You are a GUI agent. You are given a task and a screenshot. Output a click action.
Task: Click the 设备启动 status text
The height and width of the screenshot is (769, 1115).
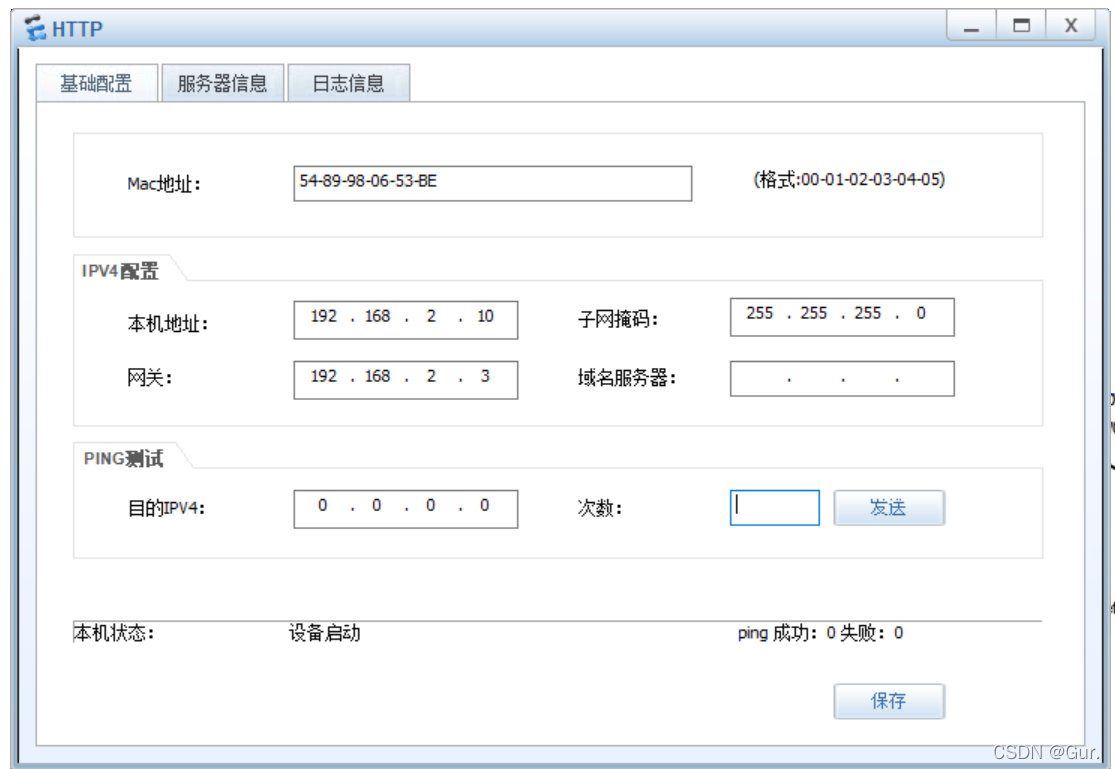click(x=324, y=632)
